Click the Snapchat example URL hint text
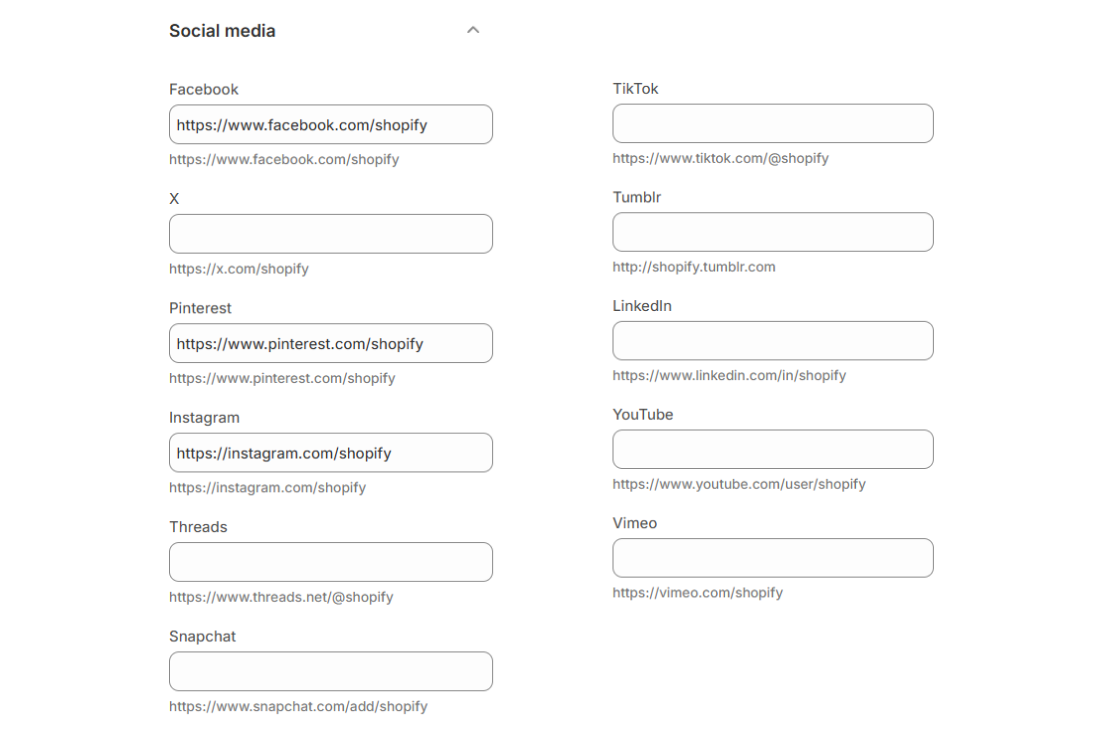1096x735 pixels. click(x=298, y=706)
